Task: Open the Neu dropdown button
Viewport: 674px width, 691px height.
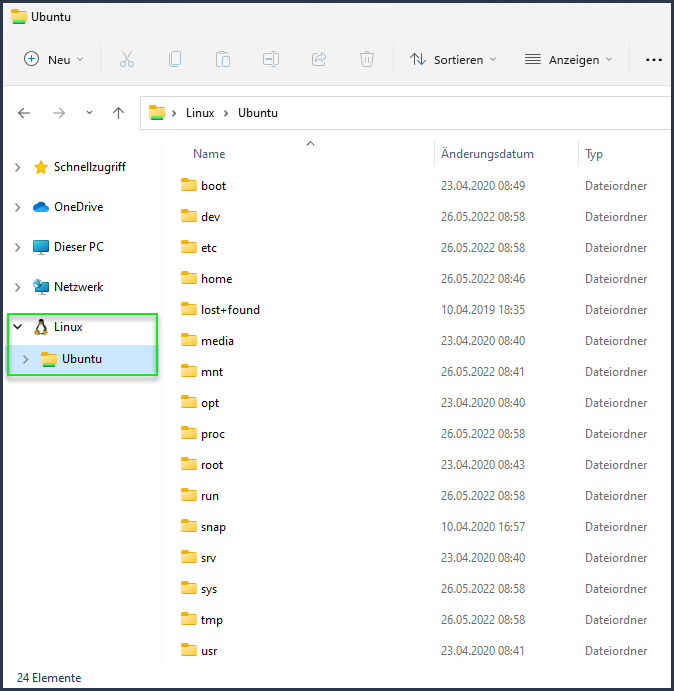Action: [x=53, y=59]
